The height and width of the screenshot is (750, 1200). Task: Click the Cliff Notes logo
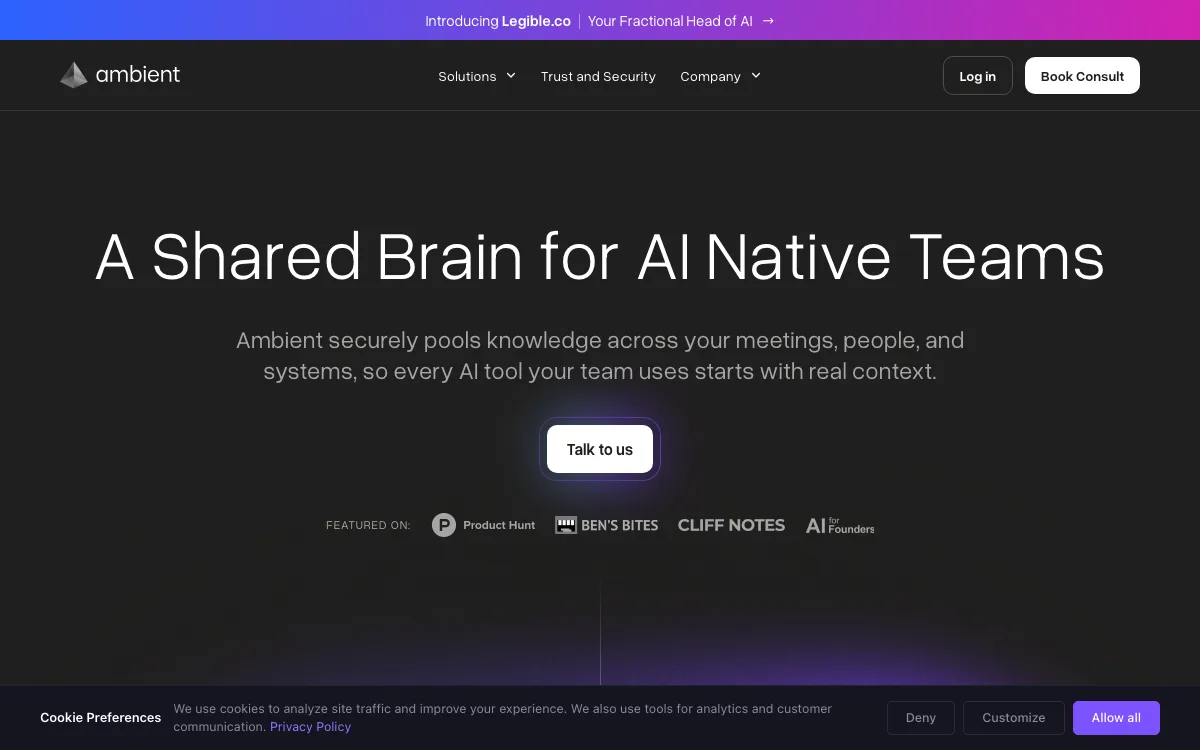click(x=731, y=525)
